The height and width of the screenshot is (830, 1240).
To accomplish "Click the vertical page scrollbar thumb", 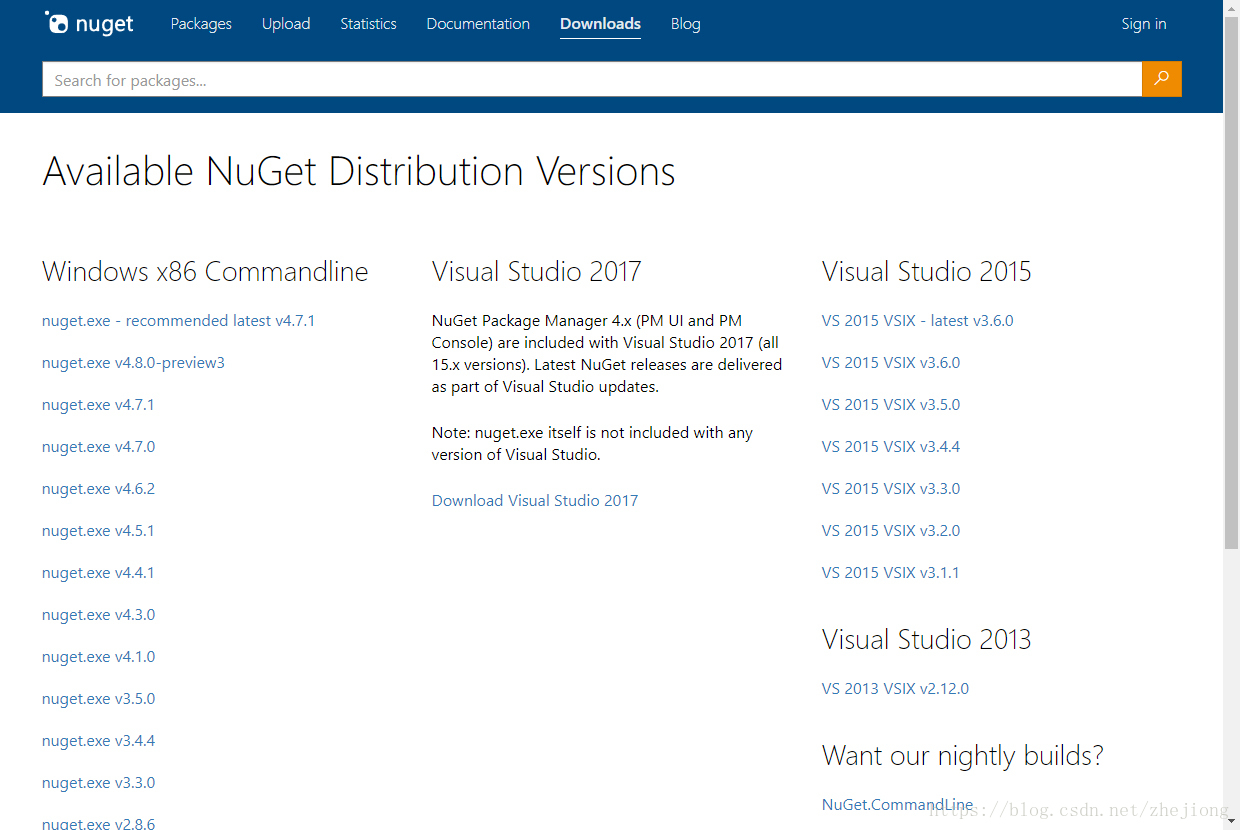I will 1231,283.
